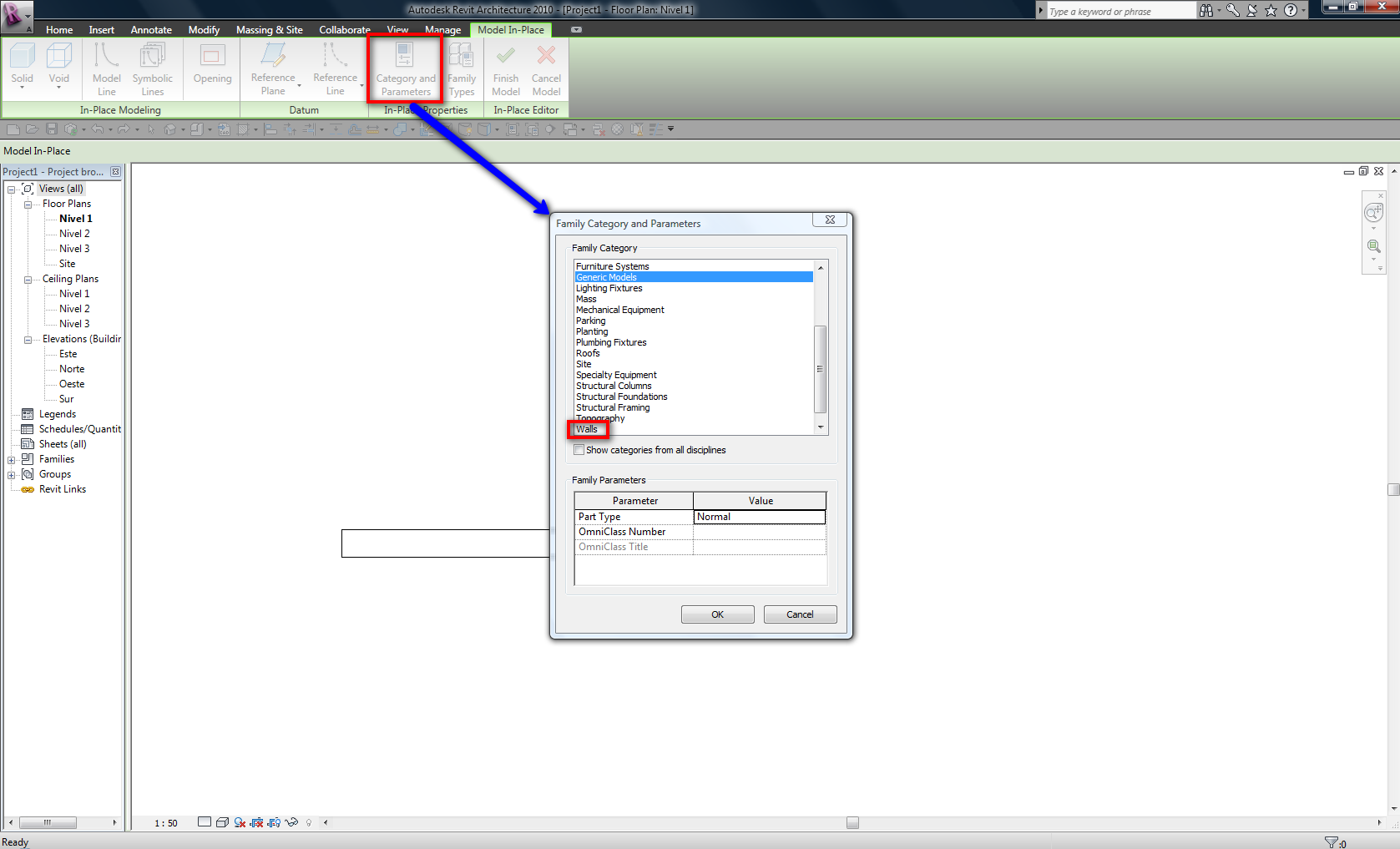Image resolution: width=1400 pixels, height=849 pixels.
Task: Click the Save quick access icon
Action: 52,129
